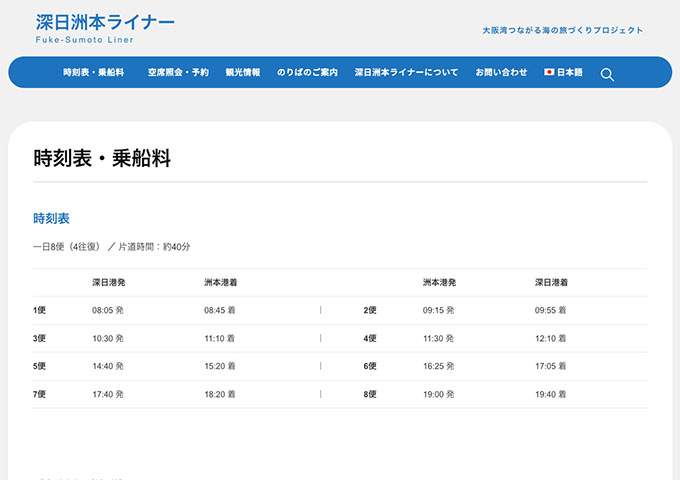
Task: Go to お問い合わせ menu item
Action: [501, 72]
